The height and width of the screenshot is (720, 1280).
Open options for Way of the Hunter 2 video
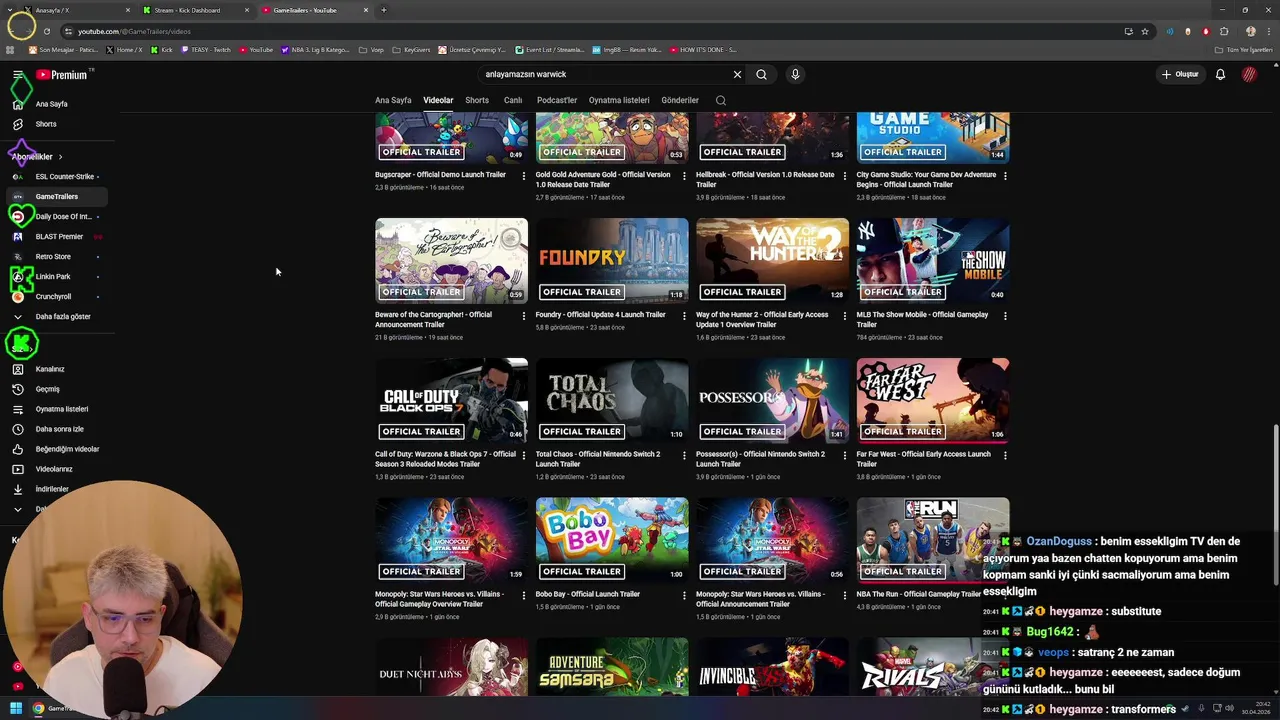click(845, 315)
